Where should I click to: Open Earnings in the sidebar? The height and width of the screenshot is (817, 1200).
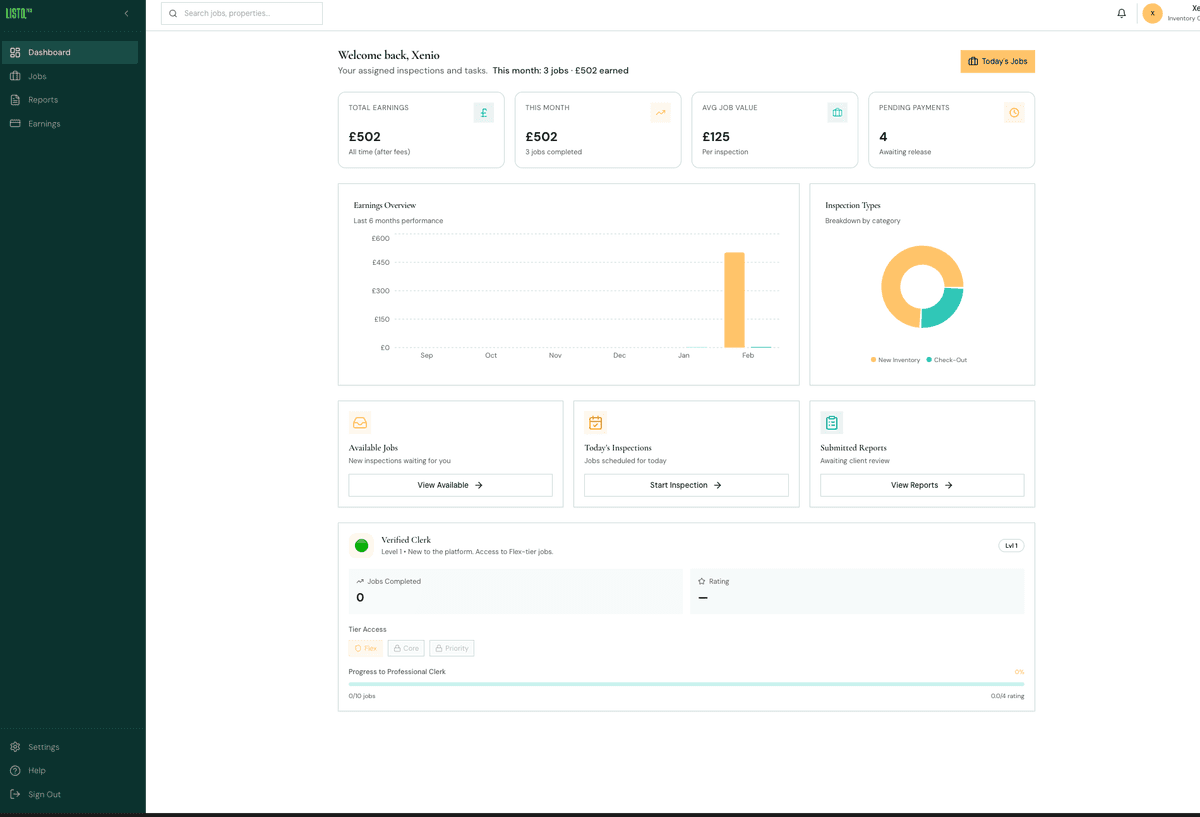[x=70, y=124]
